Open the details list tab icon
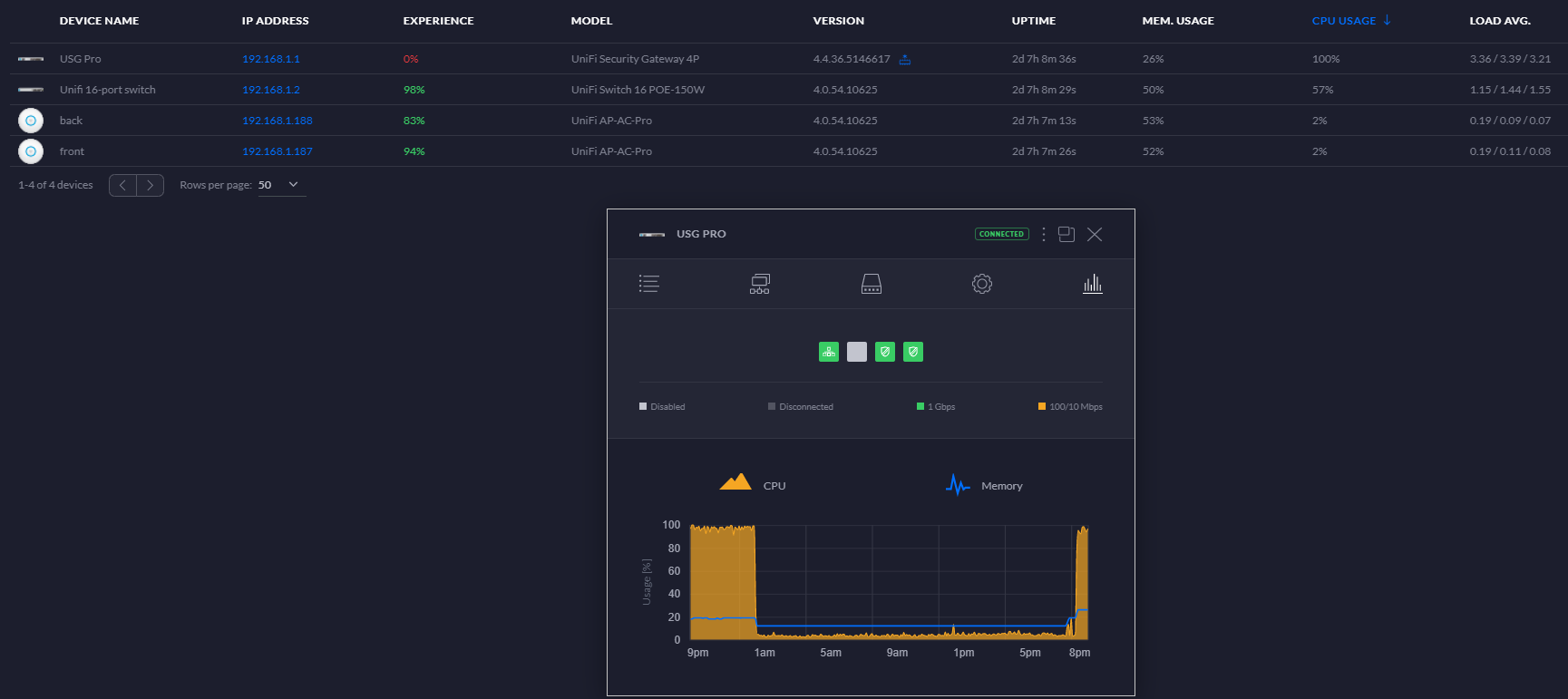Image resolution: width=1568 pixels, height=699 pixels. click(x=648, y=284)
